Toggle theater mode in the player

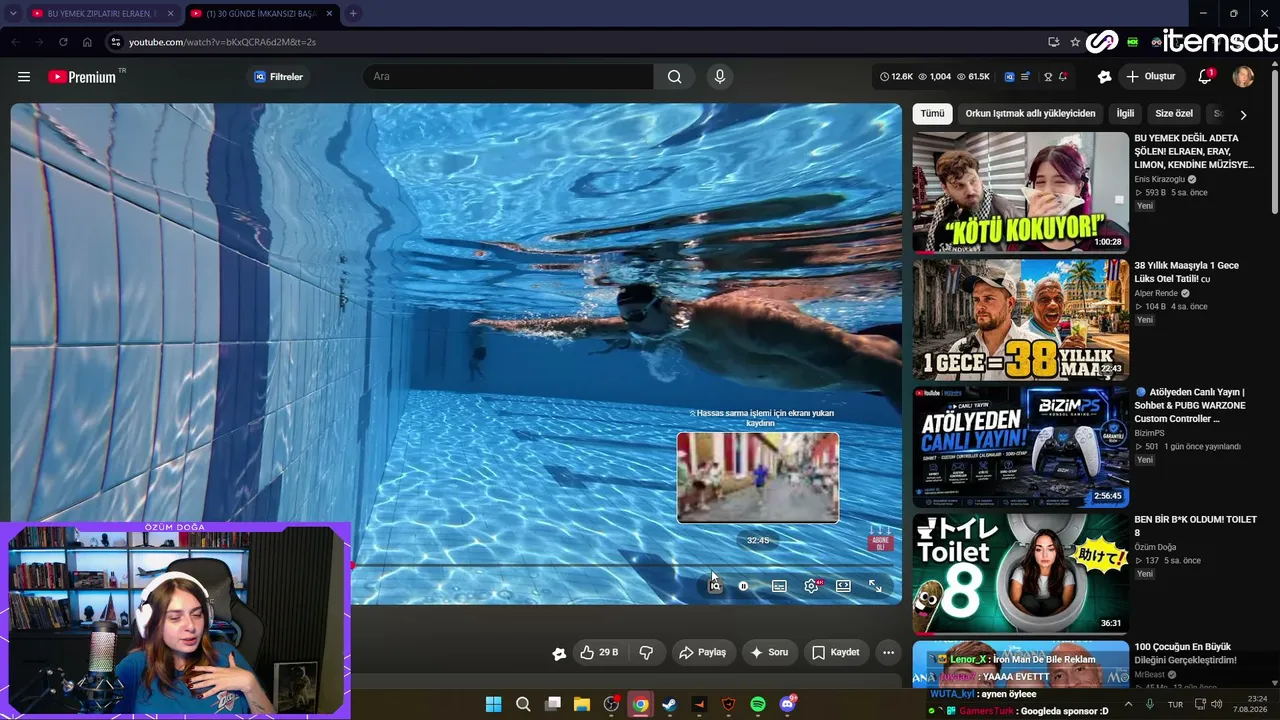(843, 586)
